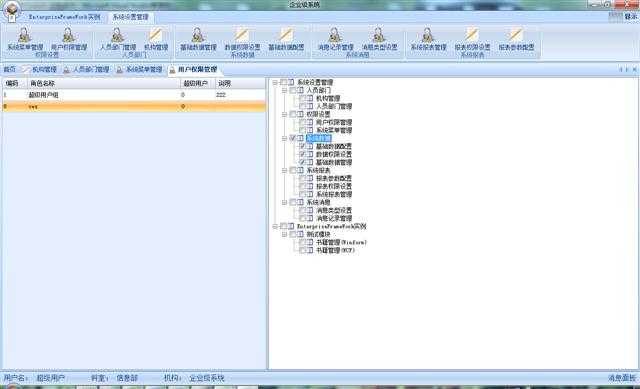This screenshot has width=640, height=389.
Task: Select the 超级用户组 role row
Action: coord(134,95)
